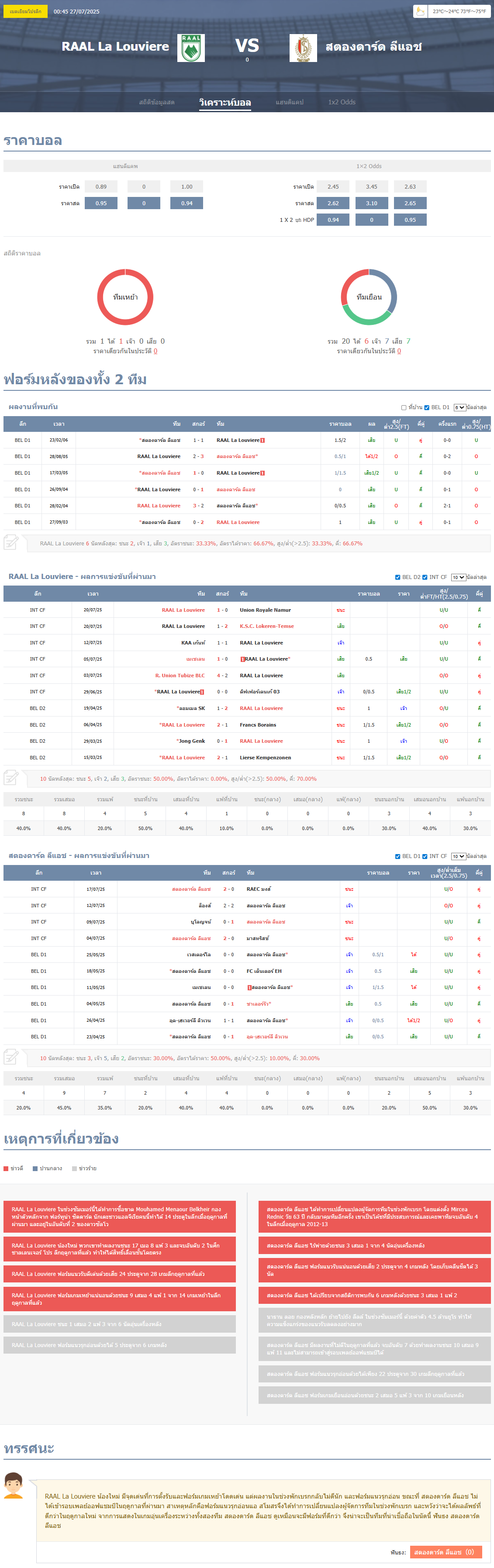Click the note icon under Standard Liège results
Image resolution: width=494 pixels, height=1568 pixels.
click(11, 1057)
